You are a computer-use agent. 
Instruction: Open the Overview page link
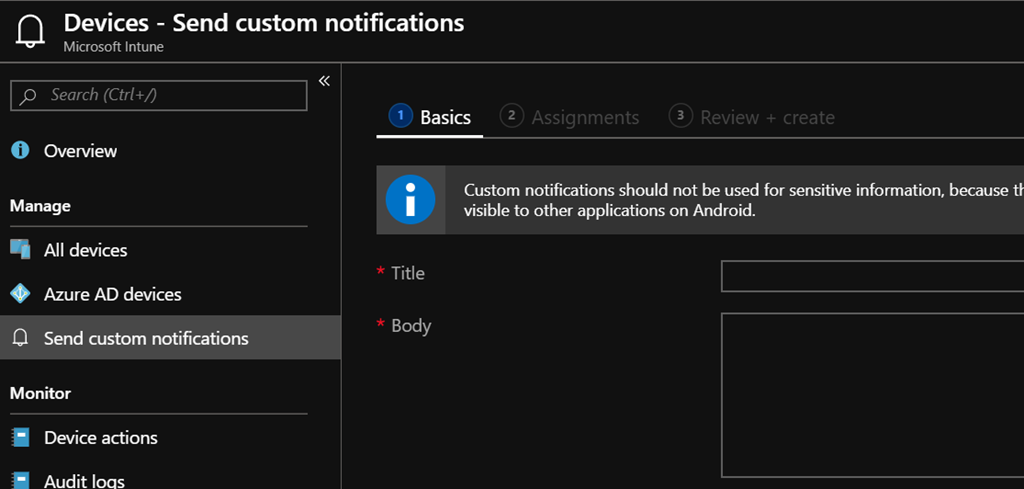pos(80,151)
